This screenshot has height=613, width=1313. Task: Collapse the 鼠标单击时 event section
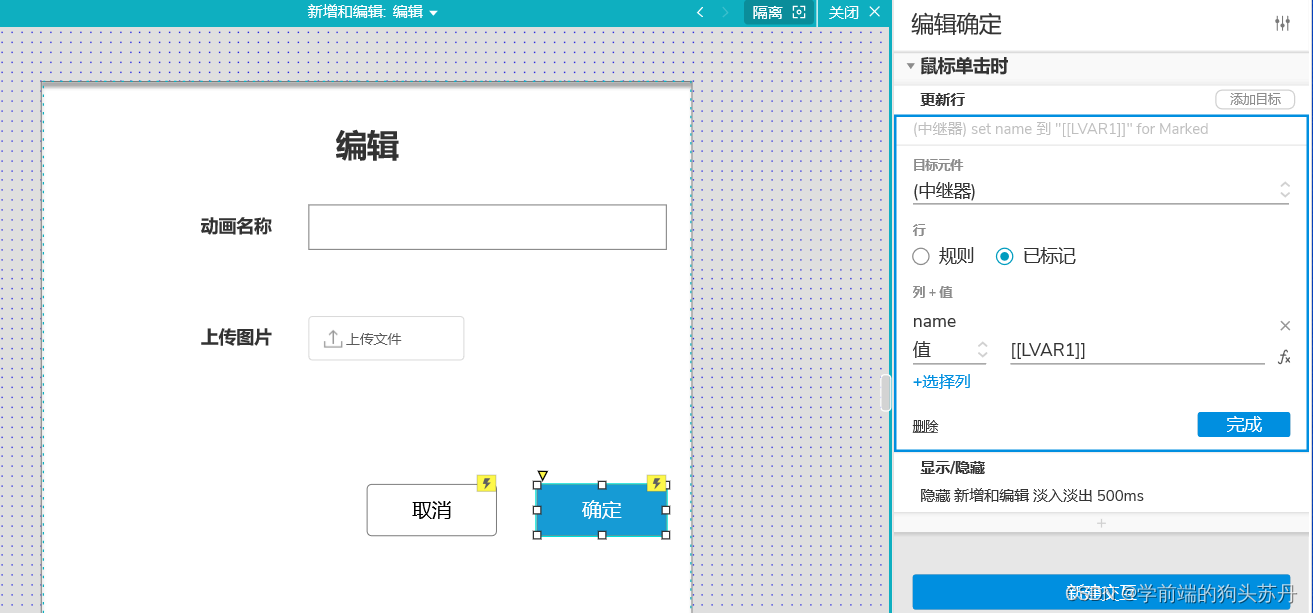[x=910, y=66]
